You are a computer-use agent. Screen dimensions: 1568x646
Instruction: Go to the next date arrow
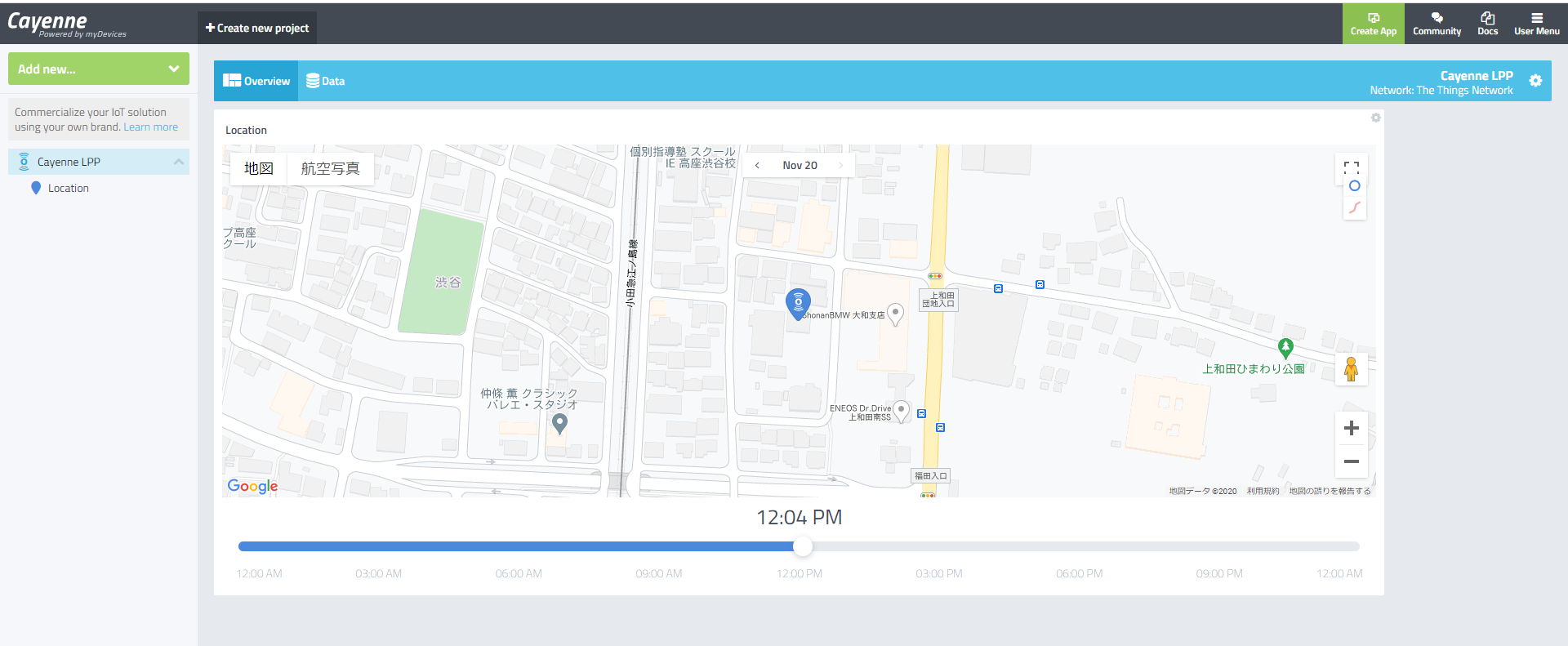(840, 165)
